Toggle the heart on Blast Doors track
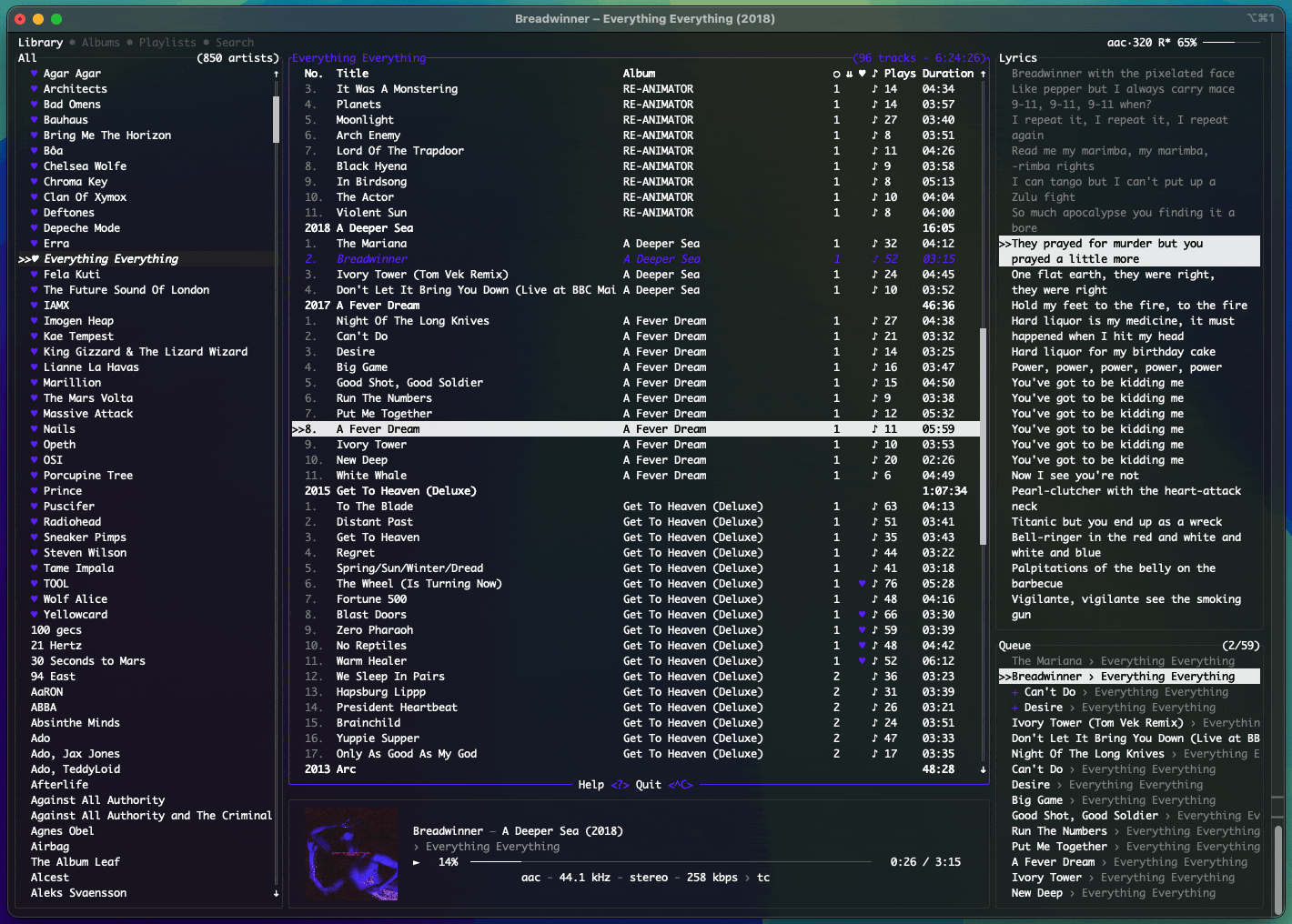Image resolution: width=1292 pixels, height=924 pixels. pos(862,615)
